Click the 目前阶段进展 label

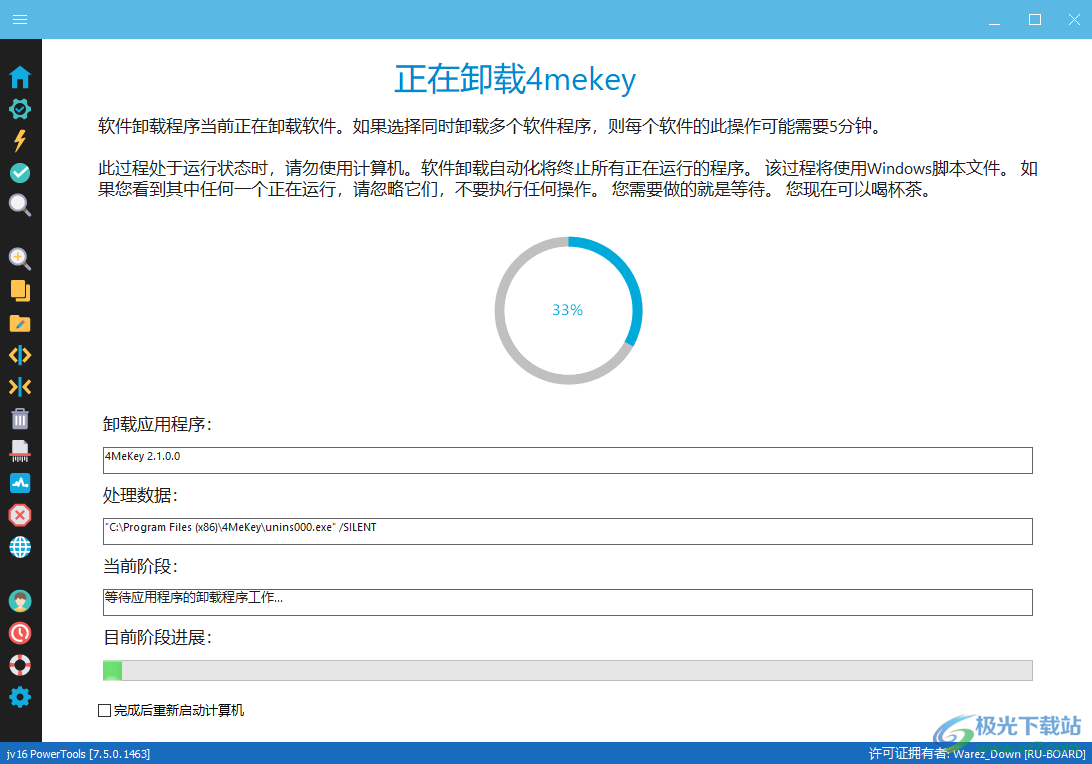tap(157, 637)
